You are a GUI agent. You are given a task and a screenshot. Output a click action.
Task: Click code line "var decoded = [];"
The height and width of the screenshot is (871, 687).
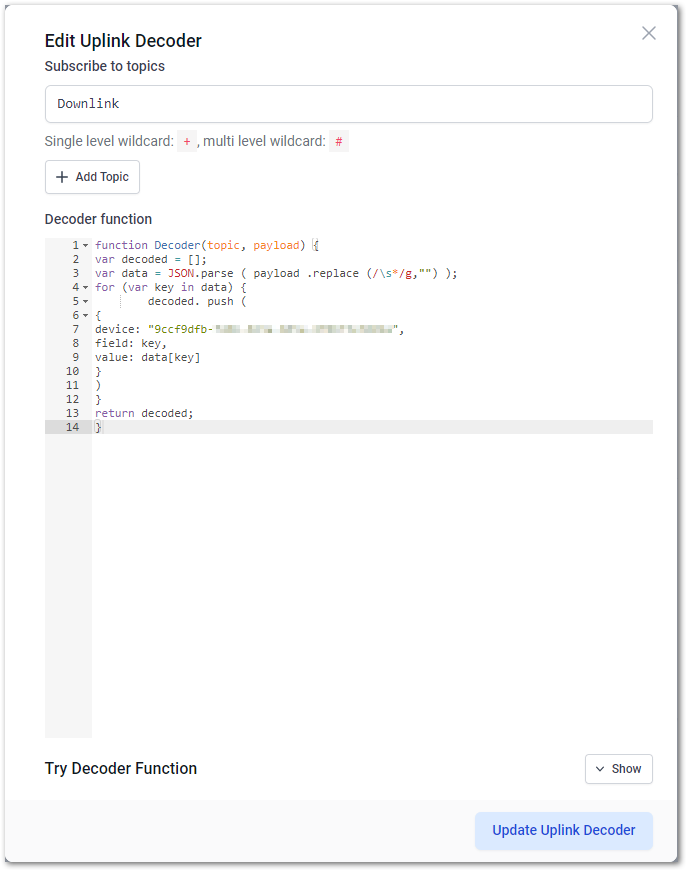pyautogui.click(x=151, y=259)
